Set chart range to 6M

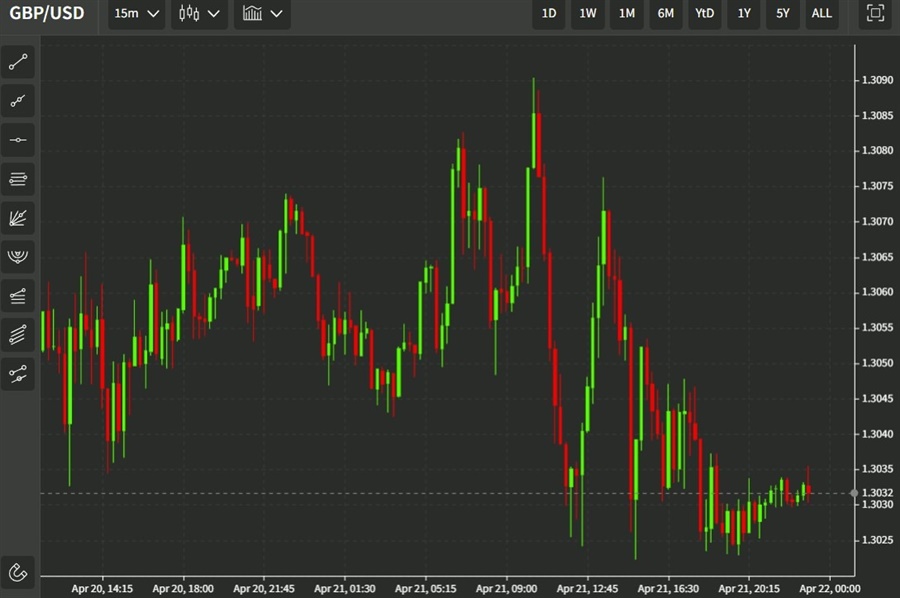coord(666,13)
